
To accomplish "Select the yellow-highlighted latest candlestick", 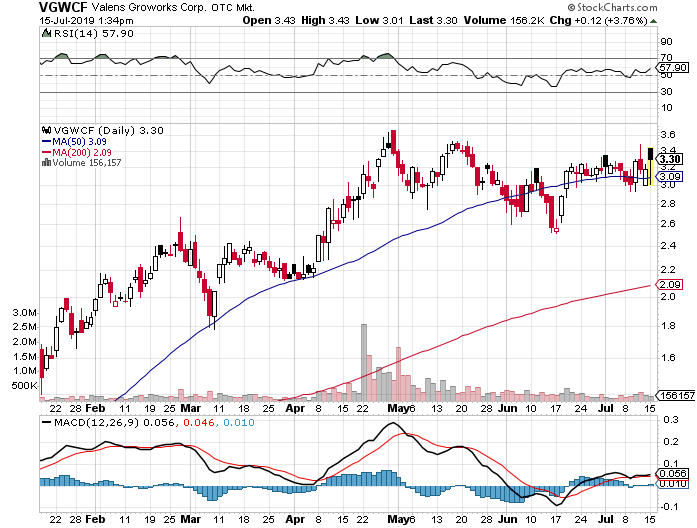I will [649, 167].
